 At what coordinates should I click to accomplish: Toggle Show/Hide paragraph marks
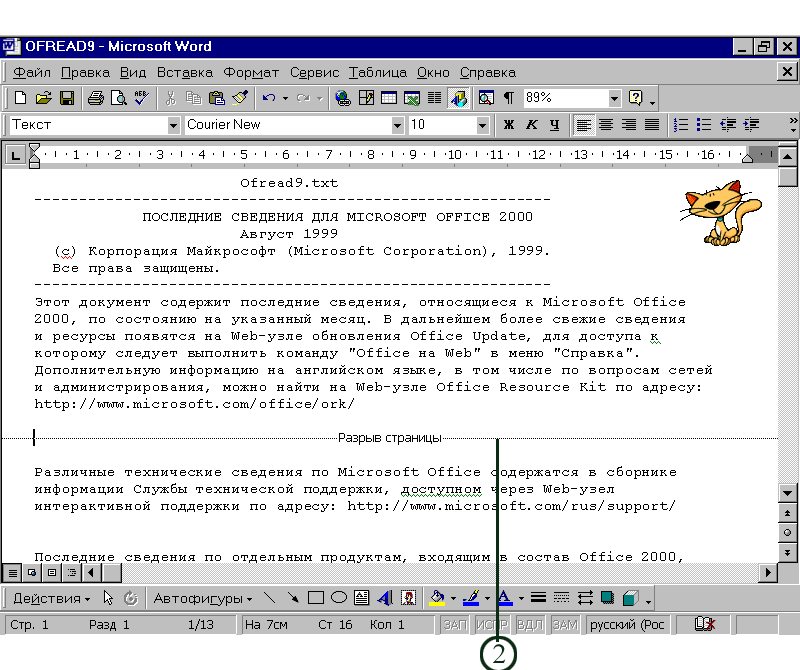point(509,97)
